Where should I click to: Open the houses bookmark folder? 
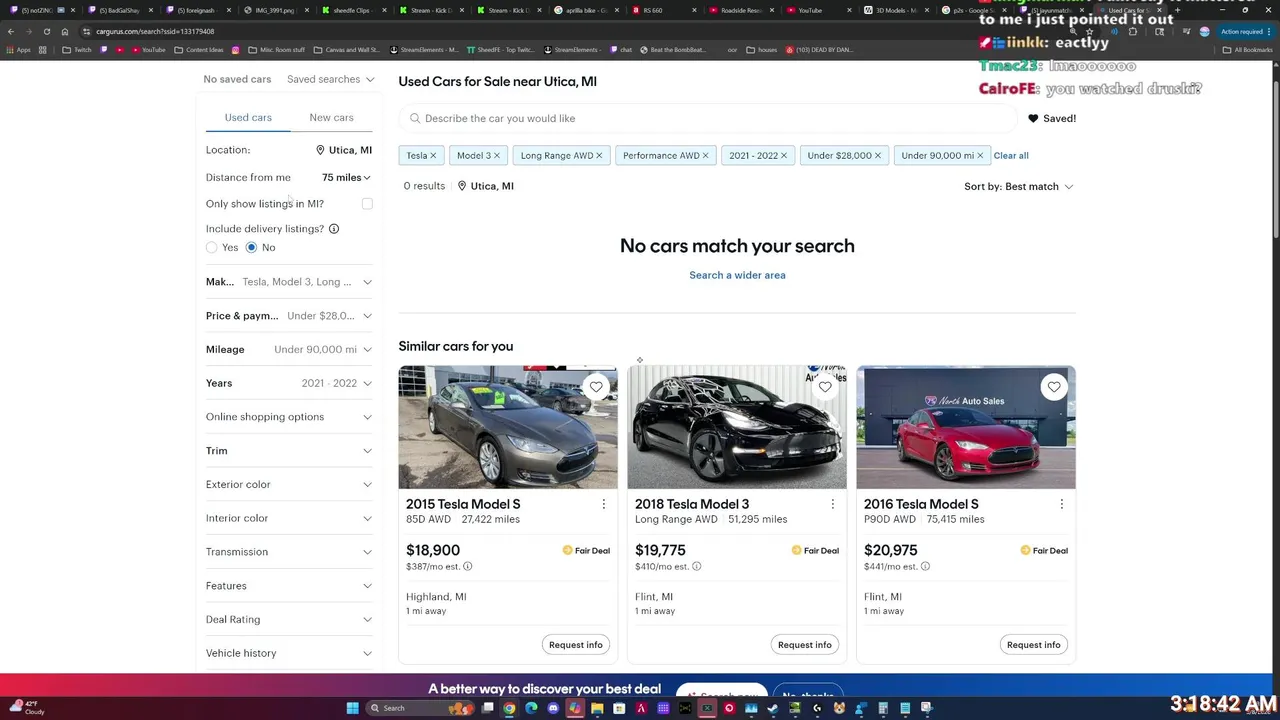[x=761, y=49]
